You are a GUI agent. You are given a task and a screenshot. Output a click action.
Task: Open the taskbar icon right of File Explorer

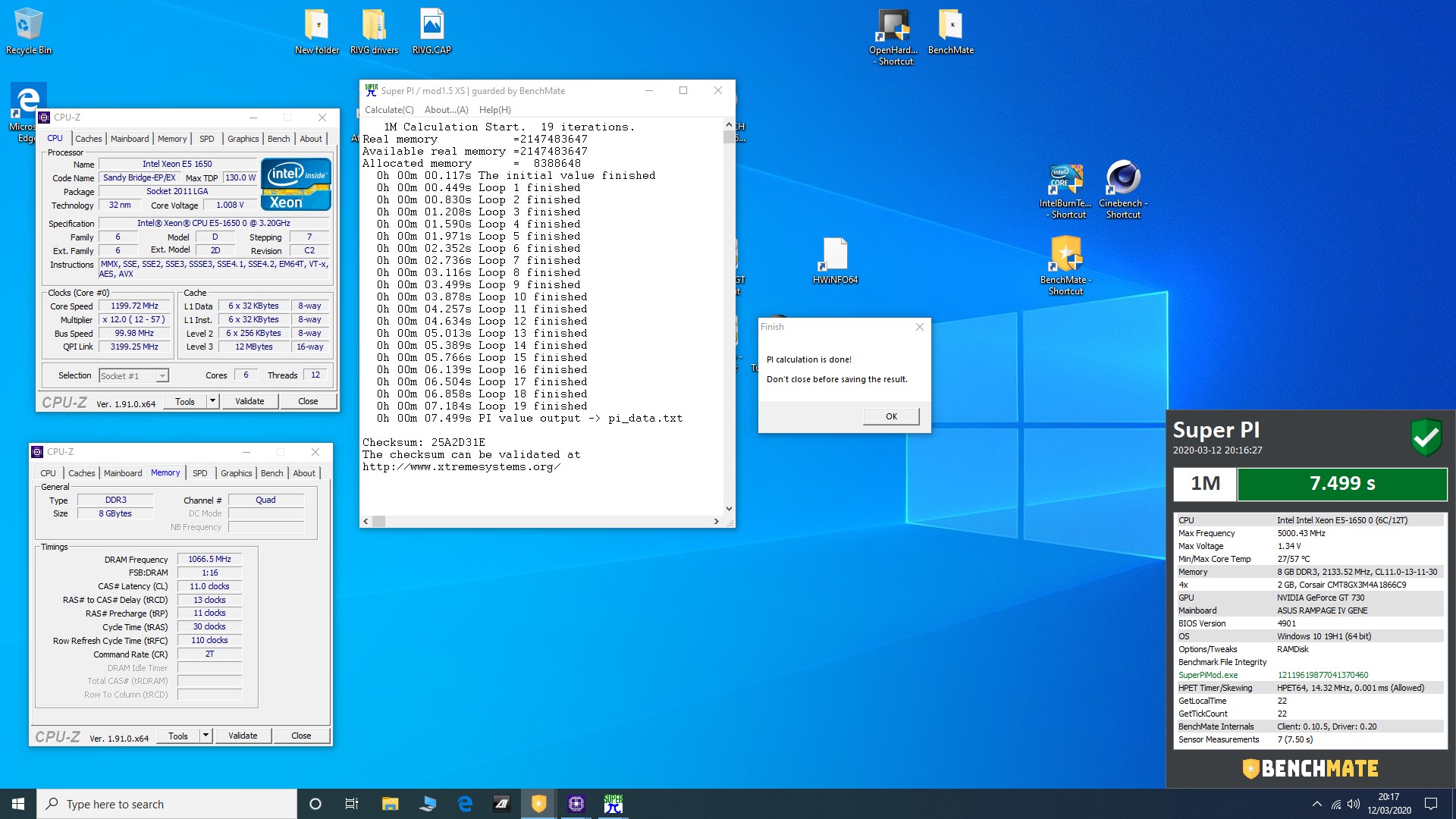point(427,804)
